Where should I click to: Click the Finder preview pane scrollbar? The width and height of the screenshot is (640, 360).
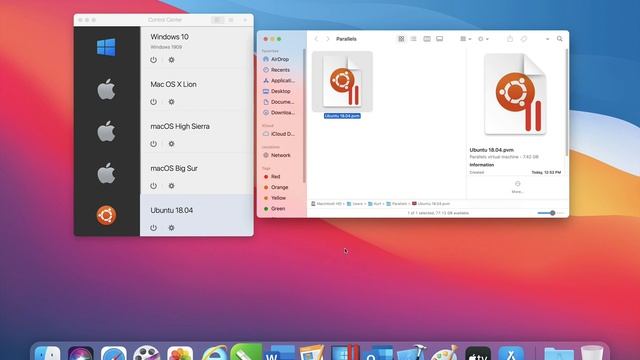[x=567, y=102]
